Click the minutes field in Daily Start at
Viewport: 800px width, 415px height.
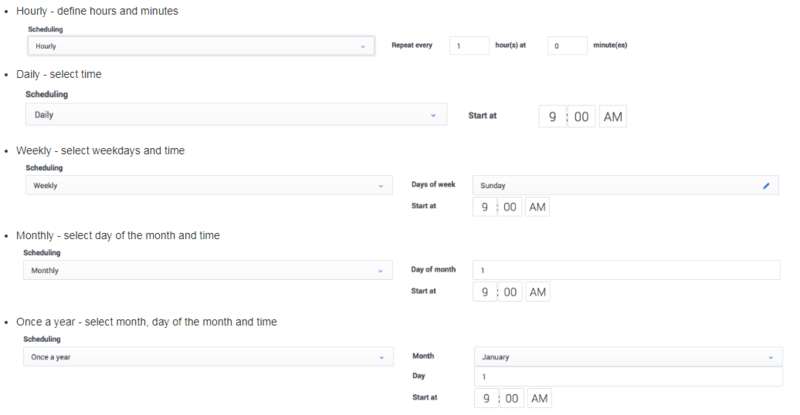[582, 116]
